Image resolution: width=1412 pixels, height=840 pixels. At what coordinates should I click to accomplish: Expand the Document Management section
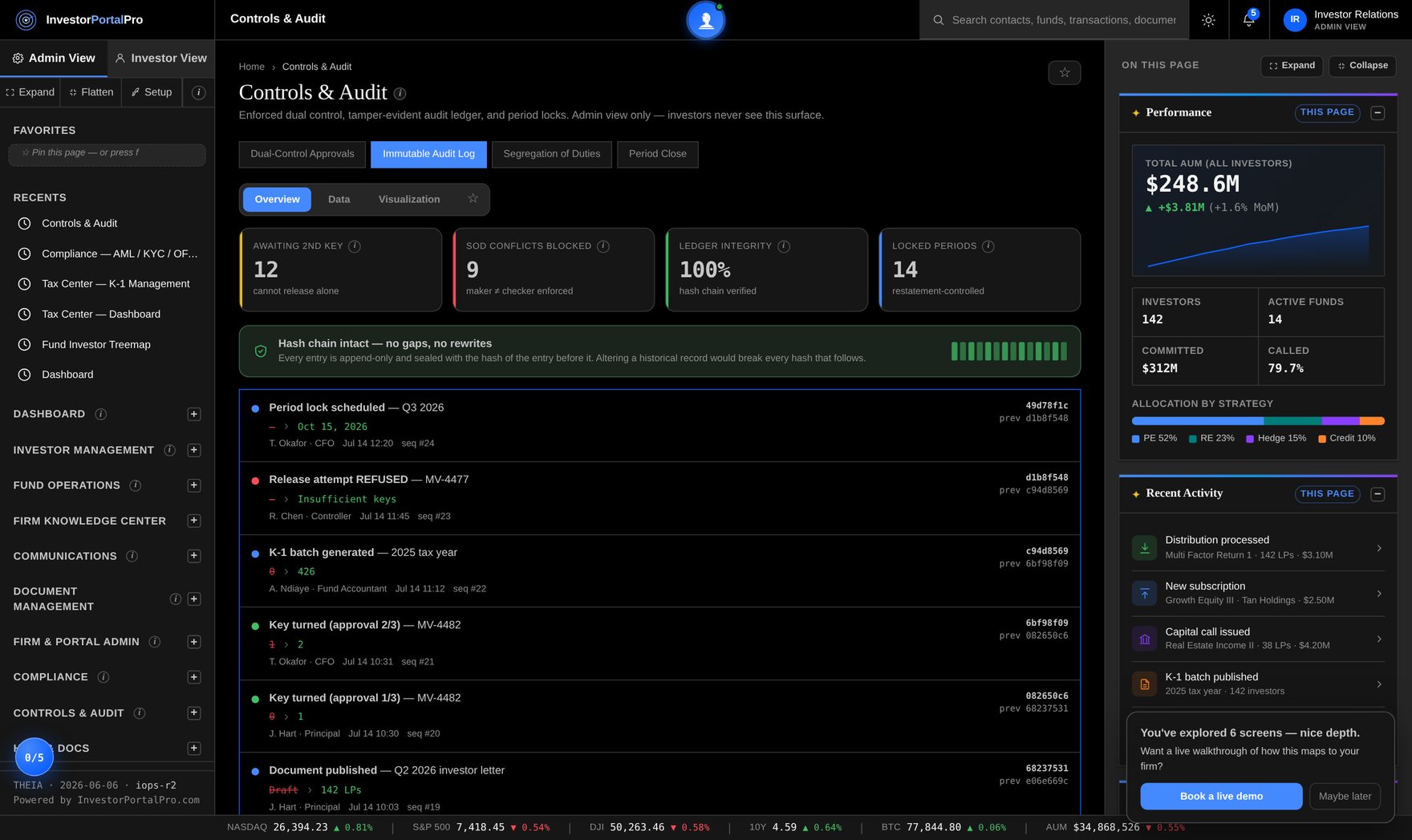point(194,599)
